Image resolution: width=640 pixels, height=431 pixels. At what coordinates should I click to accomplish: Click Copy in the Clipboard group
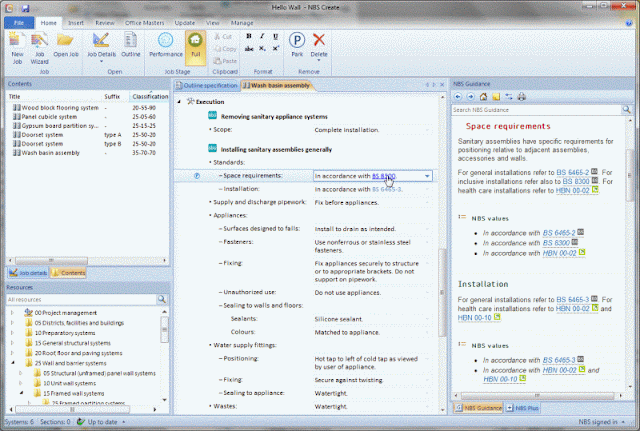pyautogui.click(x=225, y=49)
